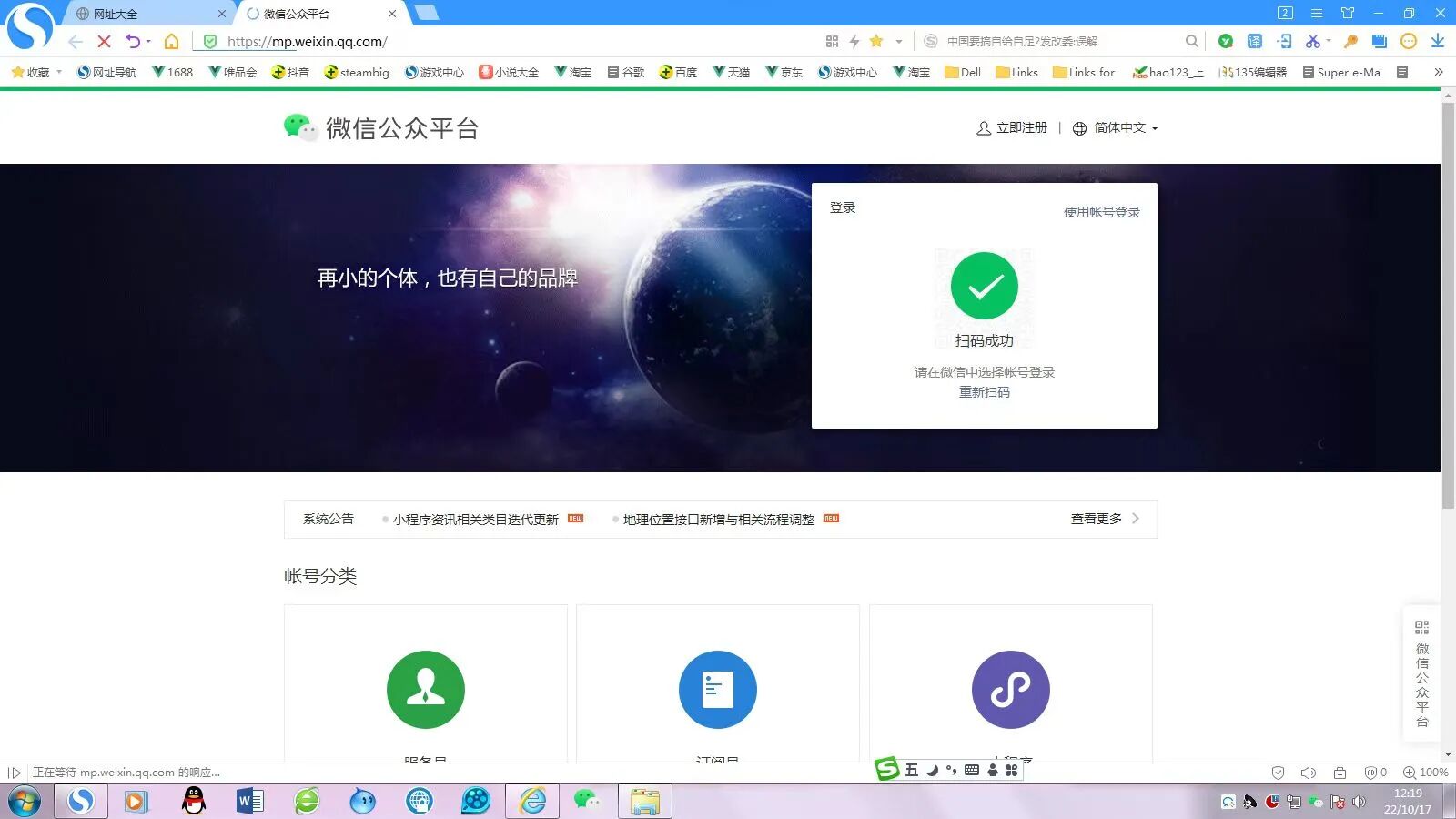The width and height of the screenshot is (1456, 819).
Task: Expand the favorites star dropdown arrow
Action: coord(899,41)
